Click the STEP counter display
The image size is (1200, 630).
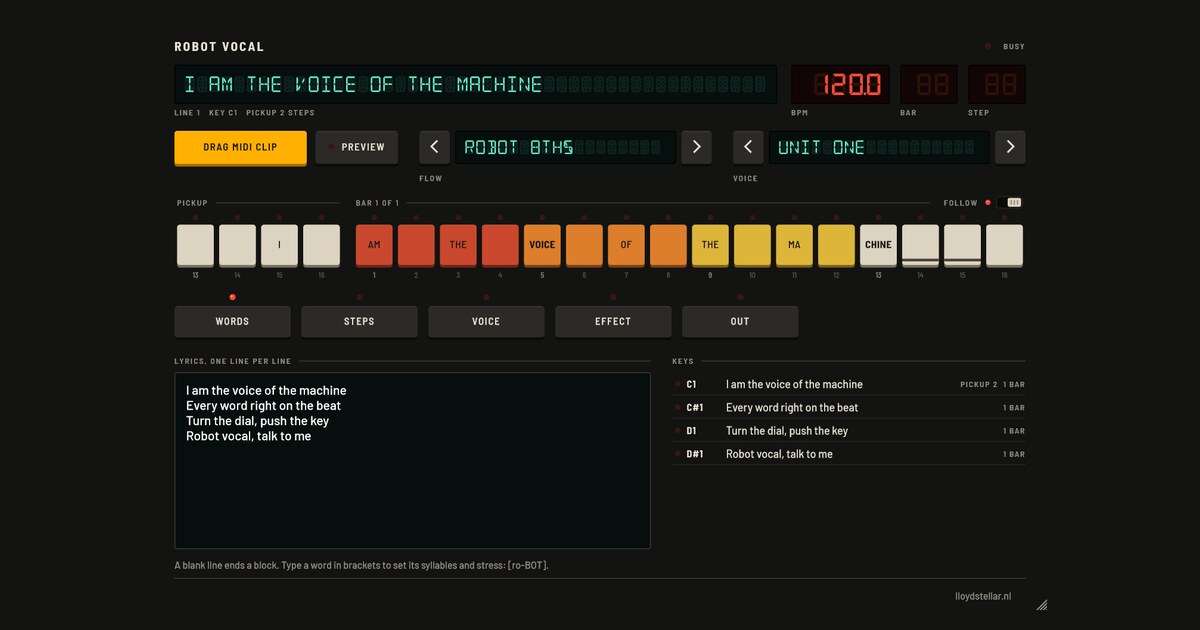997,85
